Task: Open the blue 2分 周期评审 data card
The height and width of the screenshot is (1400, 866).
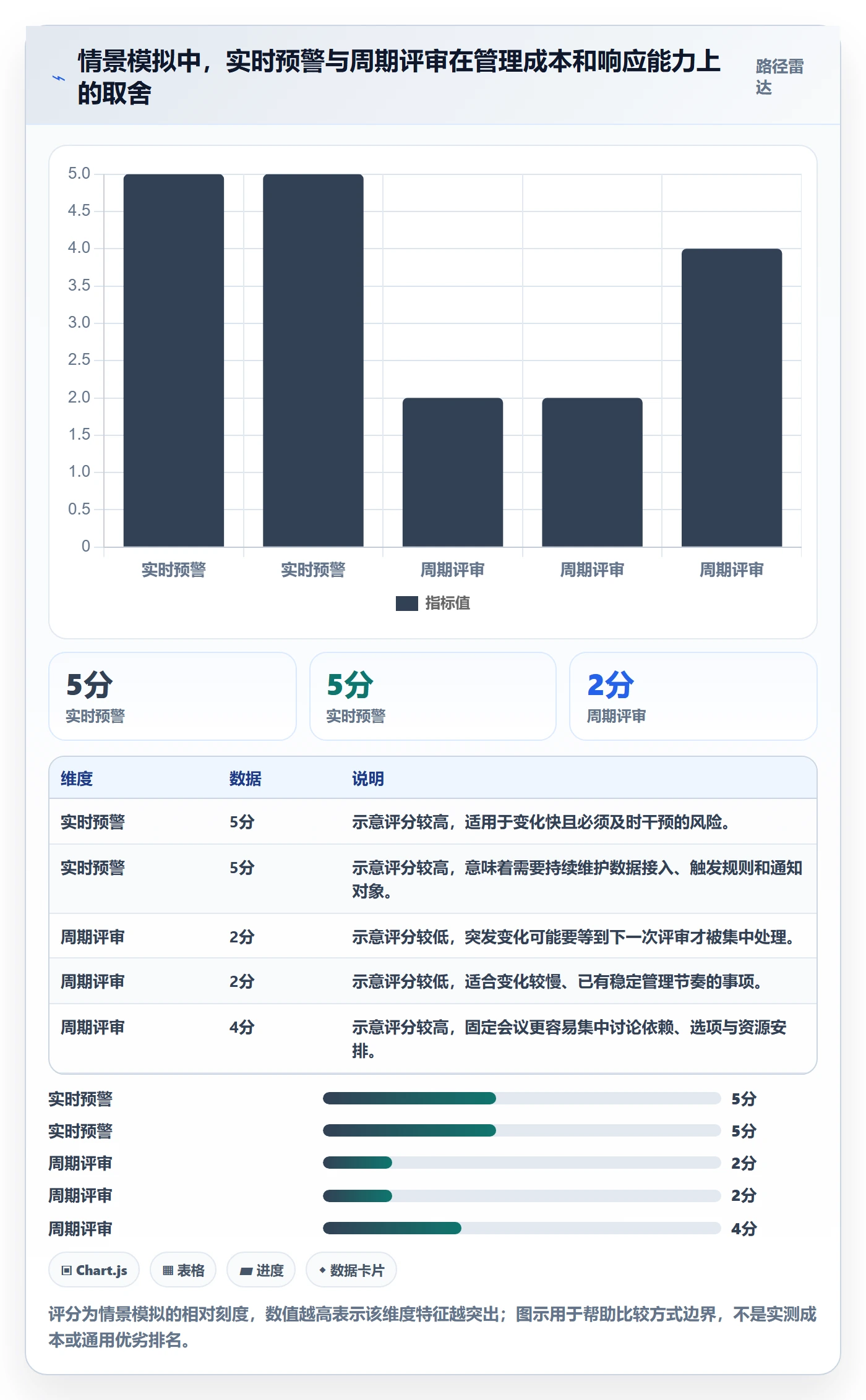Action: (693, 696)
